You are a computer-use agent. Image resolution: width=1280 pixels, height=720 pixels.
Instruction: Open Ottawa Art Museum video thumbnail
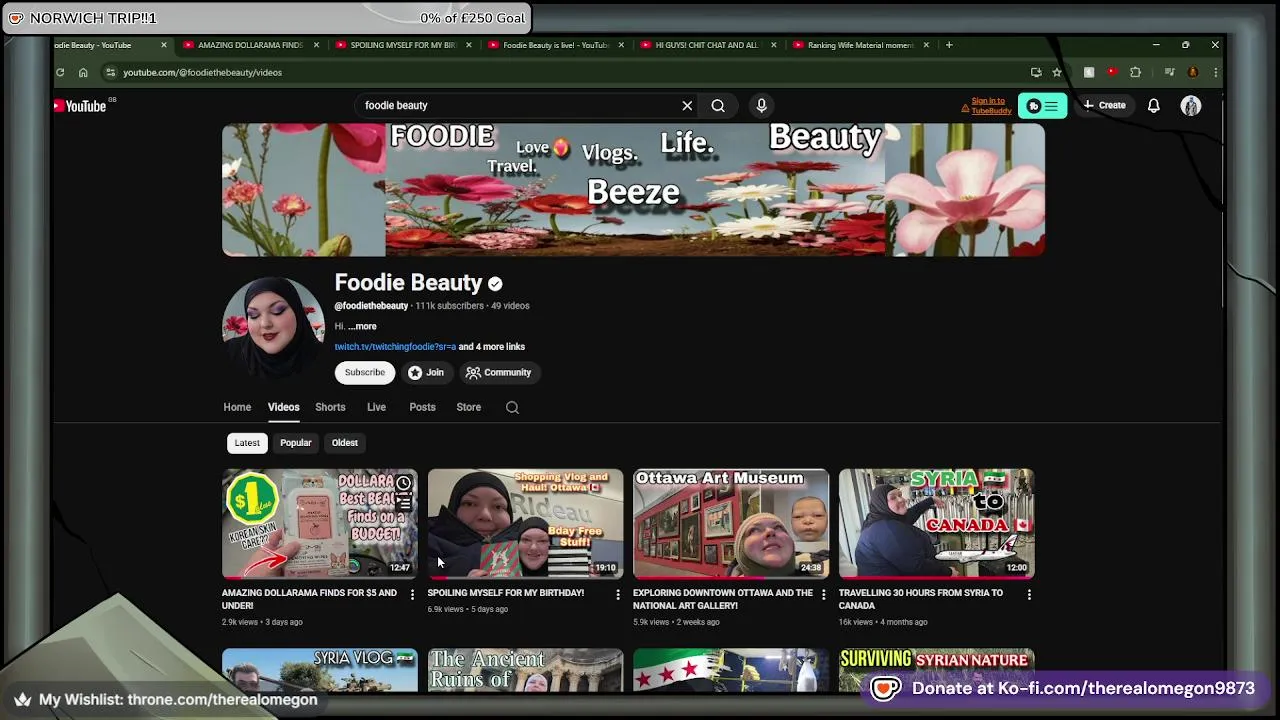(x=731, y=523)
